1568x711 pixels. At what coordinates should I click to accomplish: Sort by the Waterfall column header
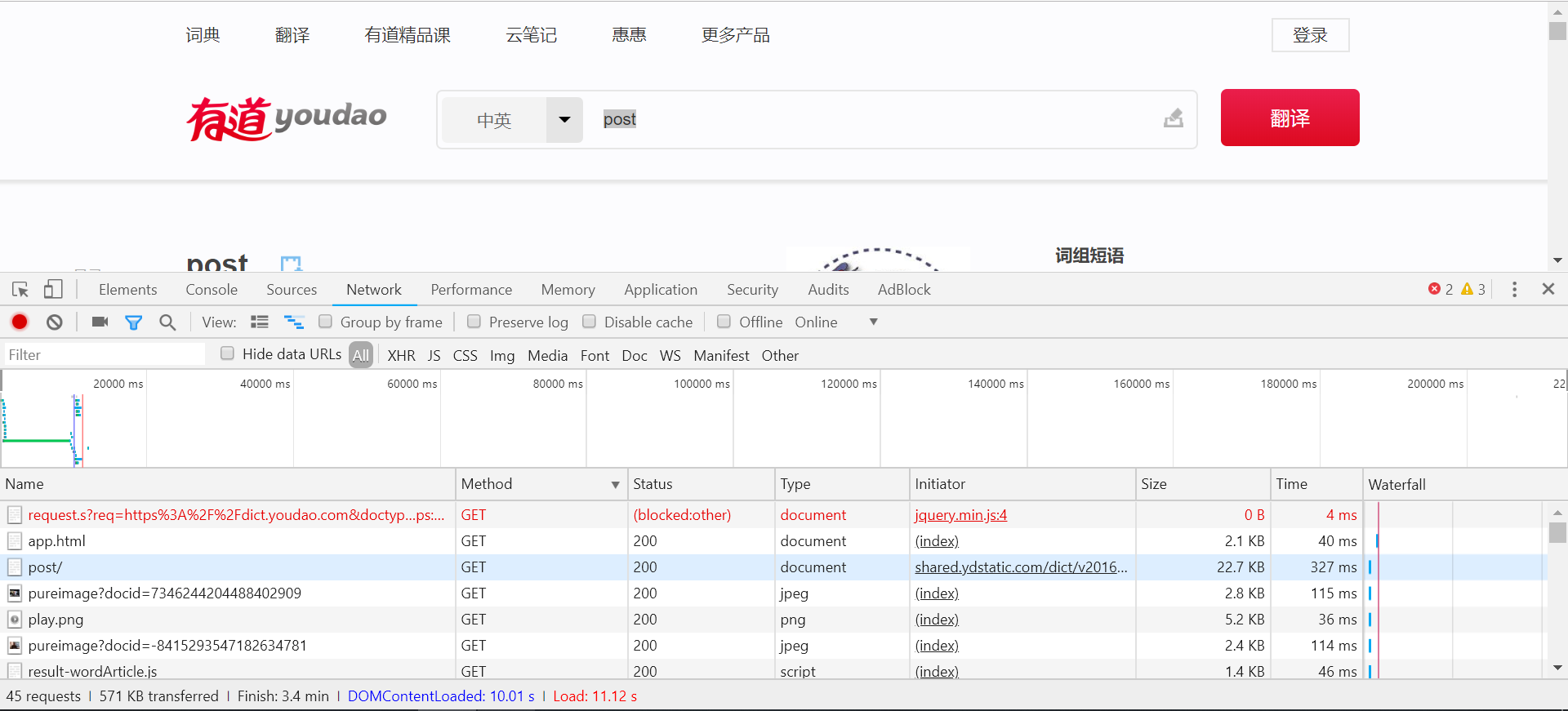click(1465, 484)
